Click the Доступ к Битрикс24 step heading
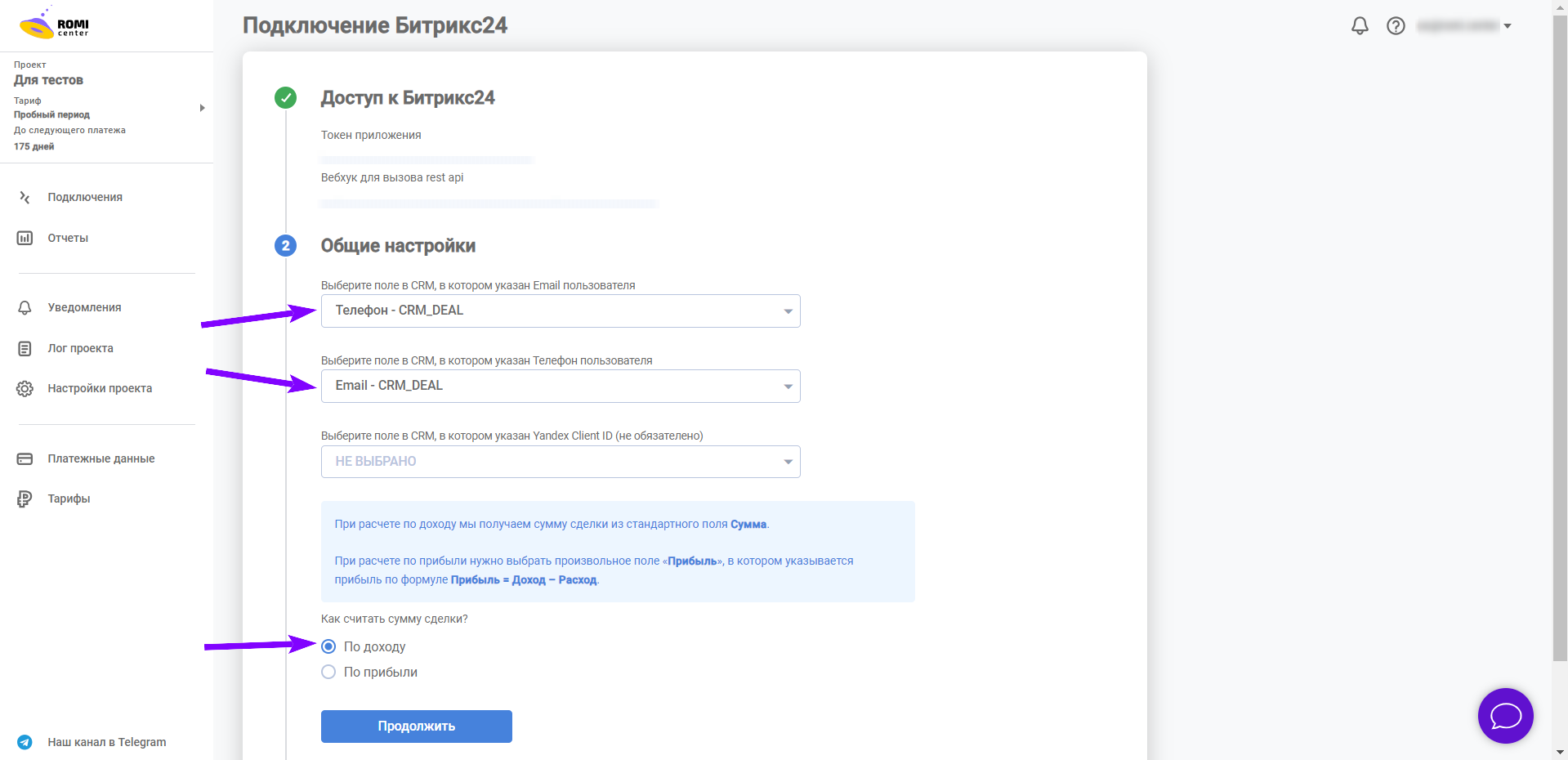The image size is (1568, 760). pos(408,98)
